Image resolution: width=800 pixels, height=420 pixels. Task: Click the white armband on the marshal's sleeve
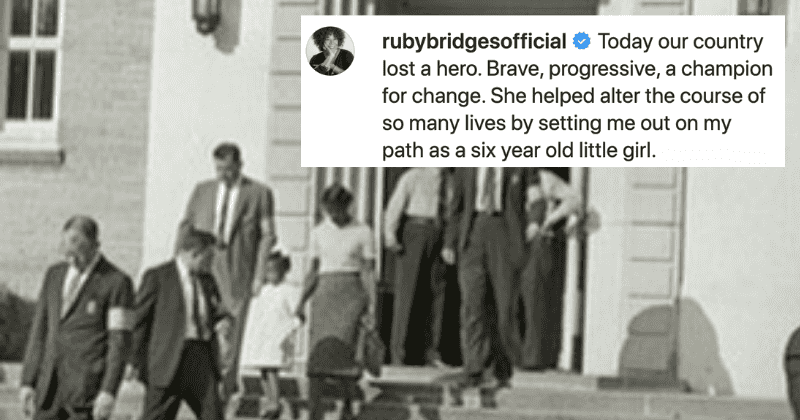[119, 319]
